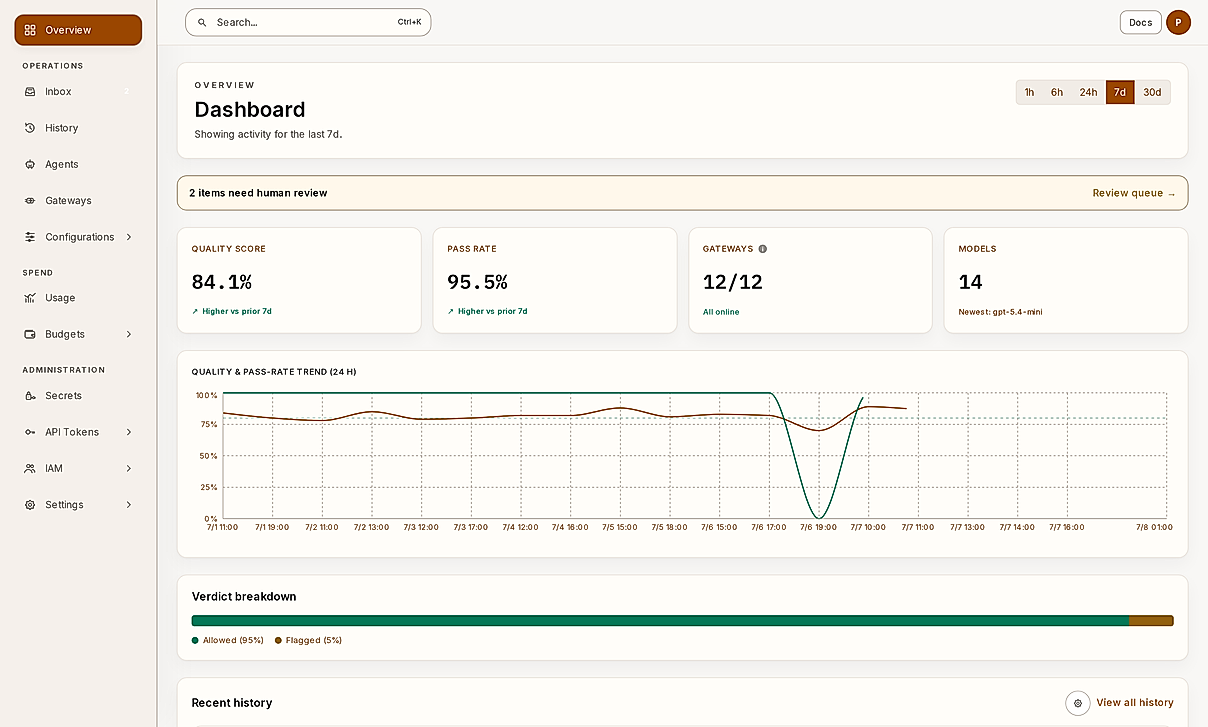Click the brown Flagged segment of verdict bar
The width and height of the screenshot is (1208, 727).
click(x=1151, y=621)
